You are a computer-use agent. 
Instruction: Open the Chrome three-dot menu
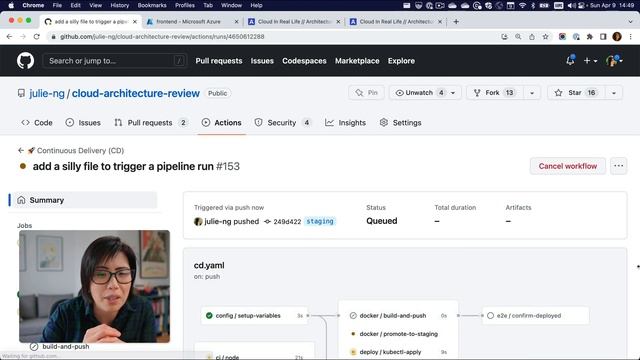point(630,37)
